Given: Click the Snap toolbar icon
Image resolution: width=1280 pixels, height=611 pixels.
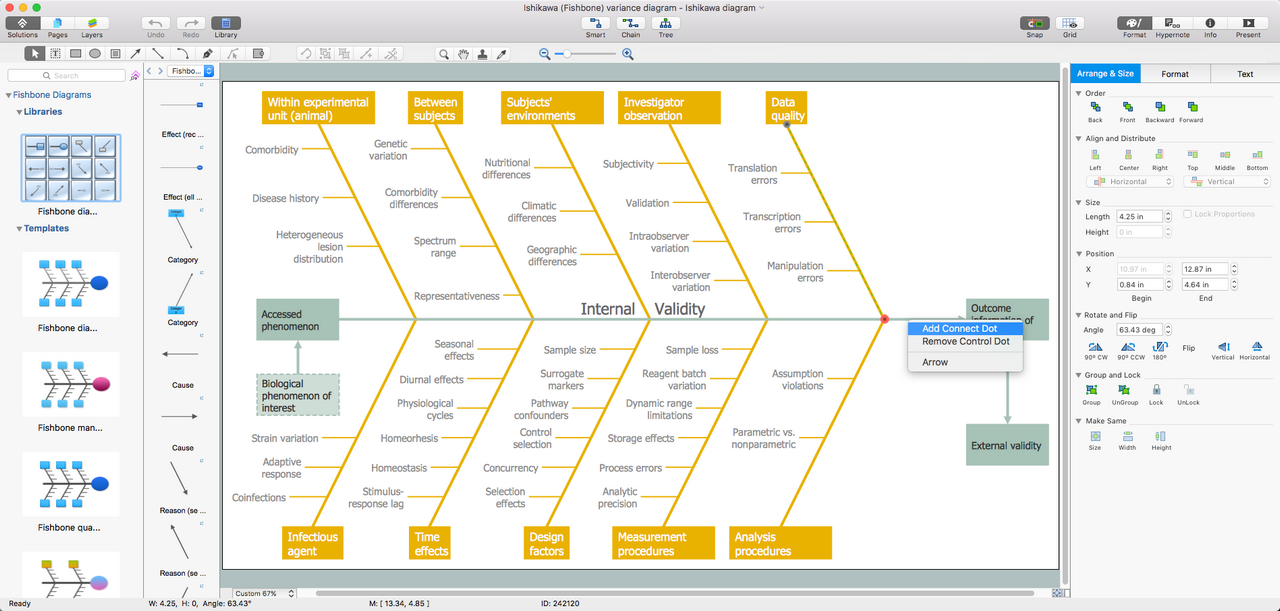Looking at the screenshot, I should (x=1034, y=23).
